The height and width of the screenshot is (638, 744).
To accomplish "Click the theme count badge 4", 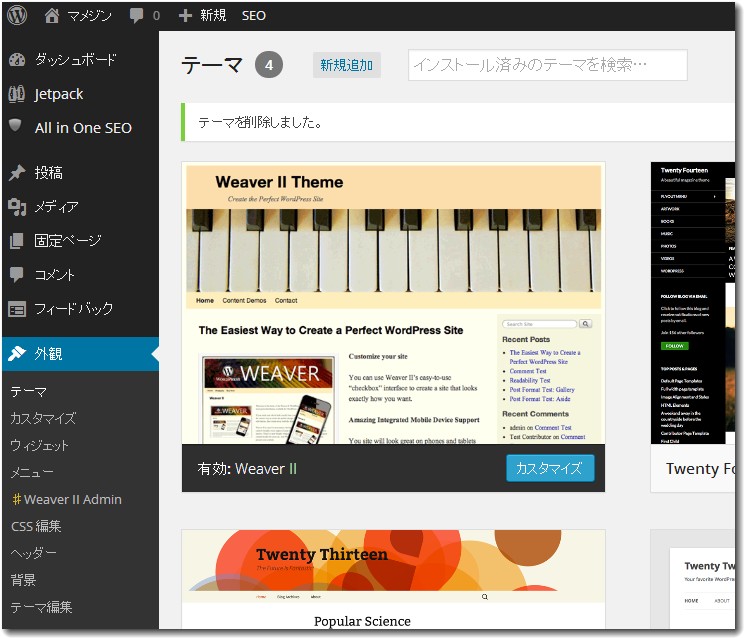I will (269, 65).
